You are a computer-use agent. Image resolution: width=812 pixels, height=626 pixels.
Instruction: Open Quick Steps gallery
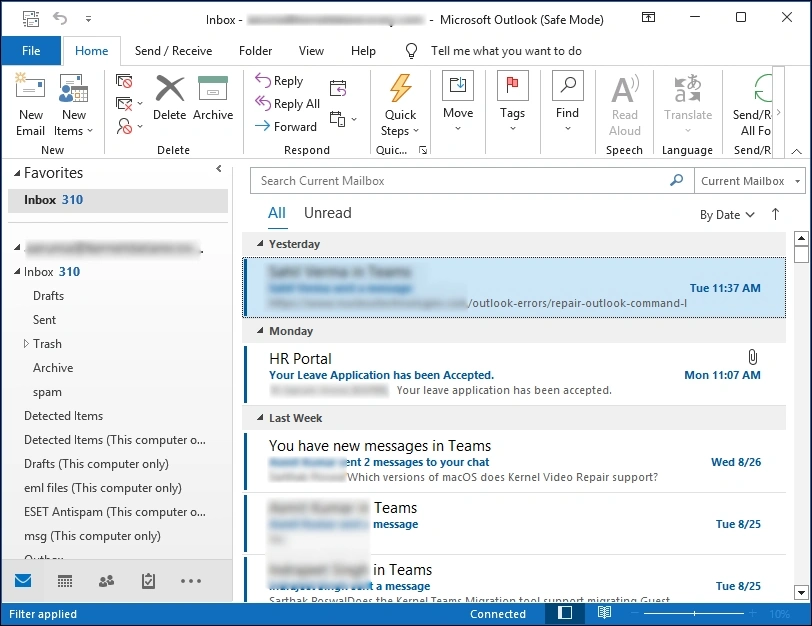[x=400, y=105]
